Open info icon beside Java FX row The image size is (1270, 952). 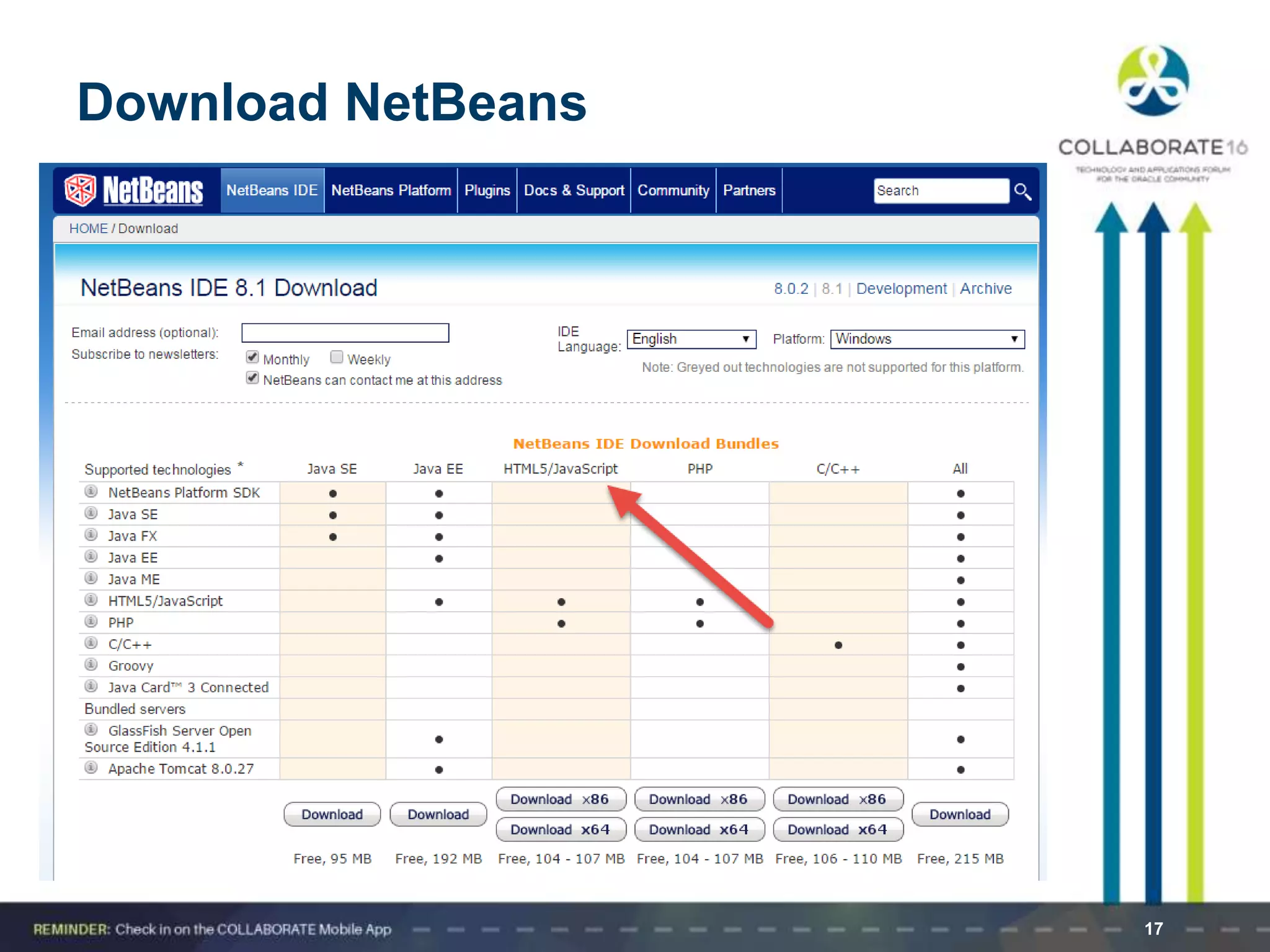click(91, 535)
